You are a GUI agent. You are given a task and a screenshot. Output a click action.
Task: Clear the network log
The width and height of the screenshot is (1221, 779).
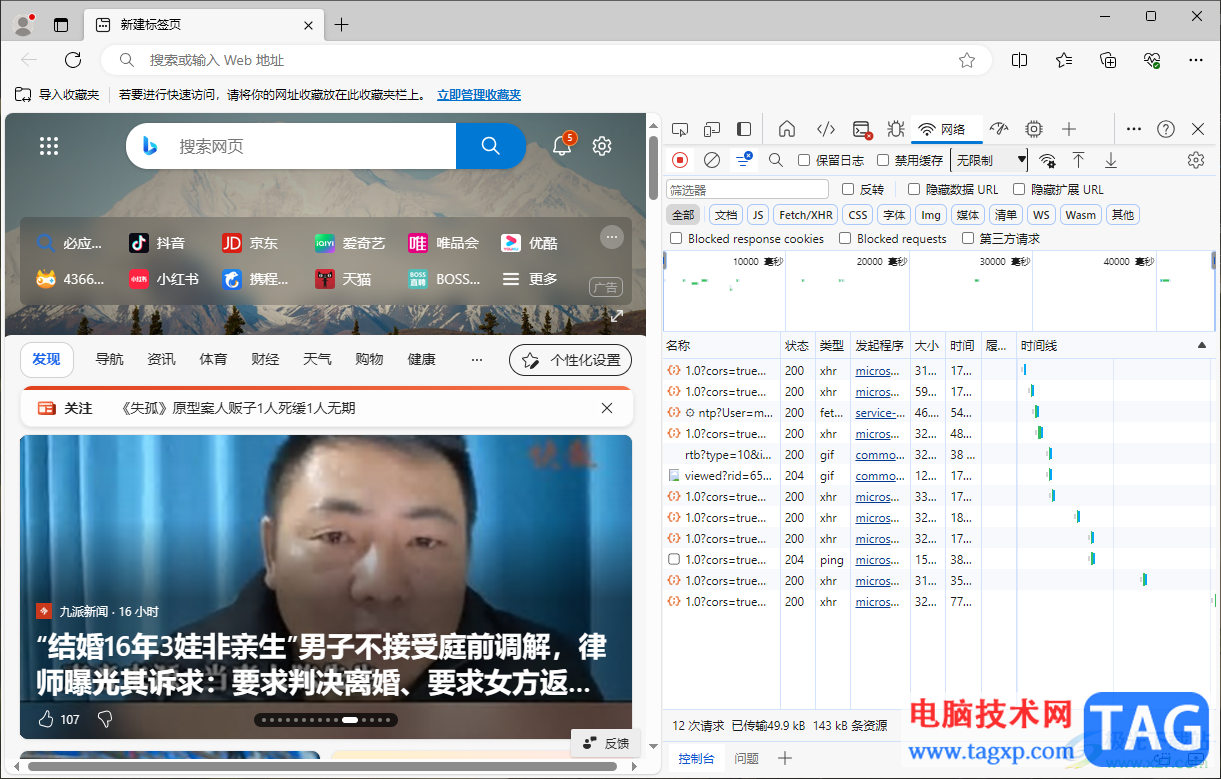(712, 160)
